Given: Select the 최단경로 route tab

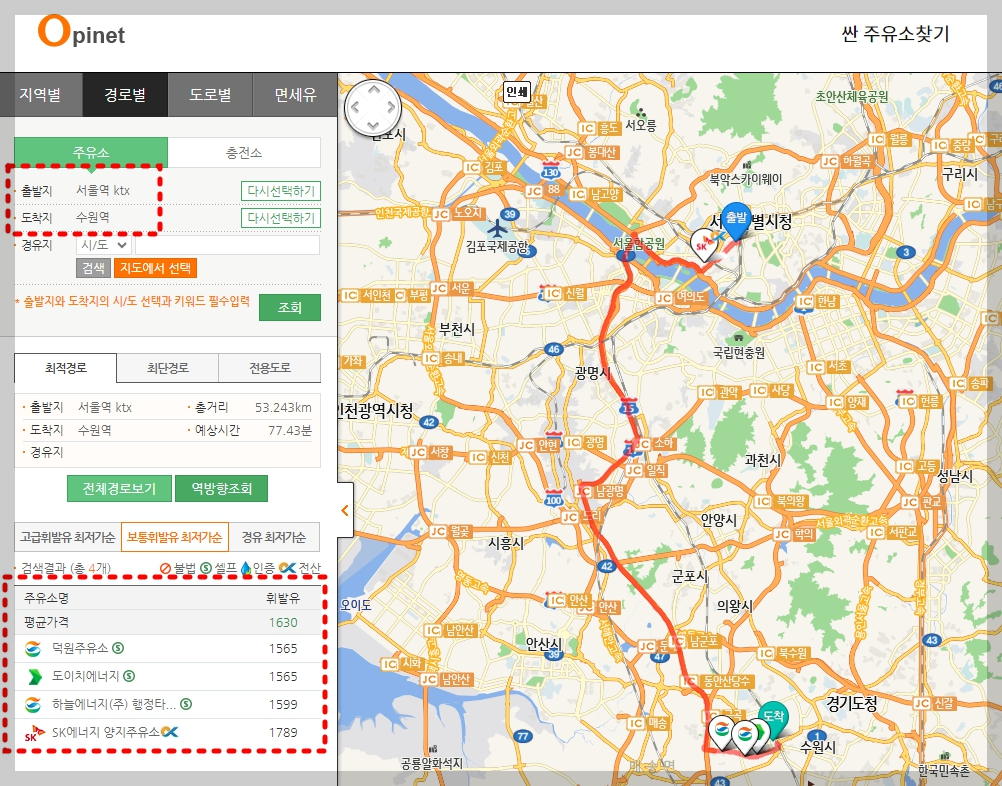Looking at the screenshot, I should pyautogui.click(x=167, y=368).
